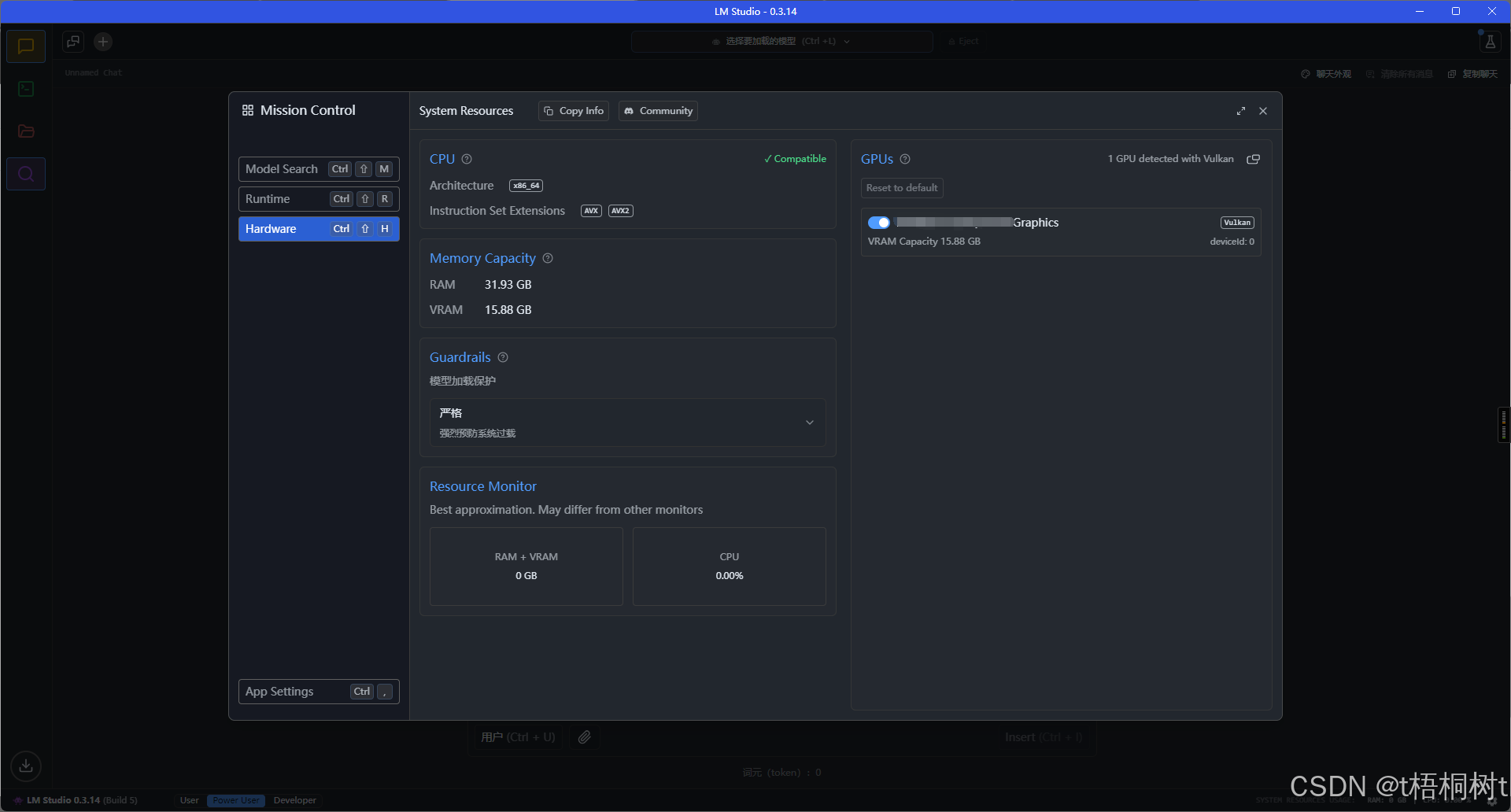Click the 清除所有消息 button
This screenshot has height=812, width=1511.
tap(1399, 74)
